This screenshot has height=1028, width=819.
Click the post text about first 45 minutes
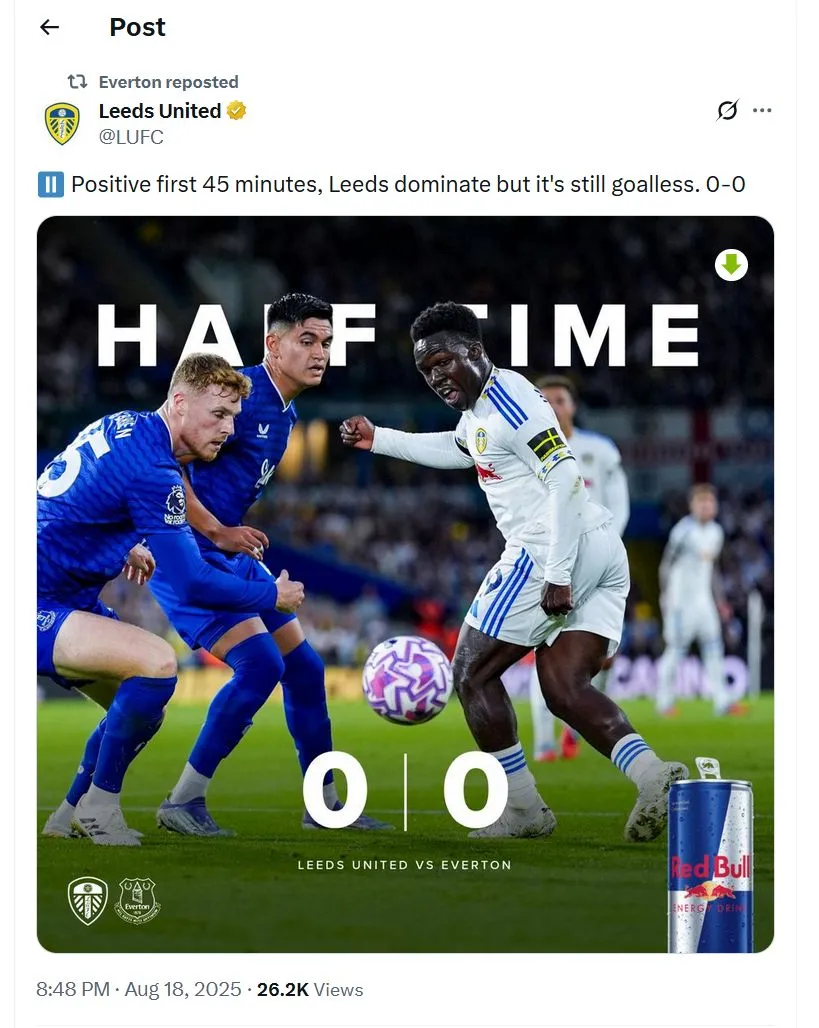pos(408,184)
